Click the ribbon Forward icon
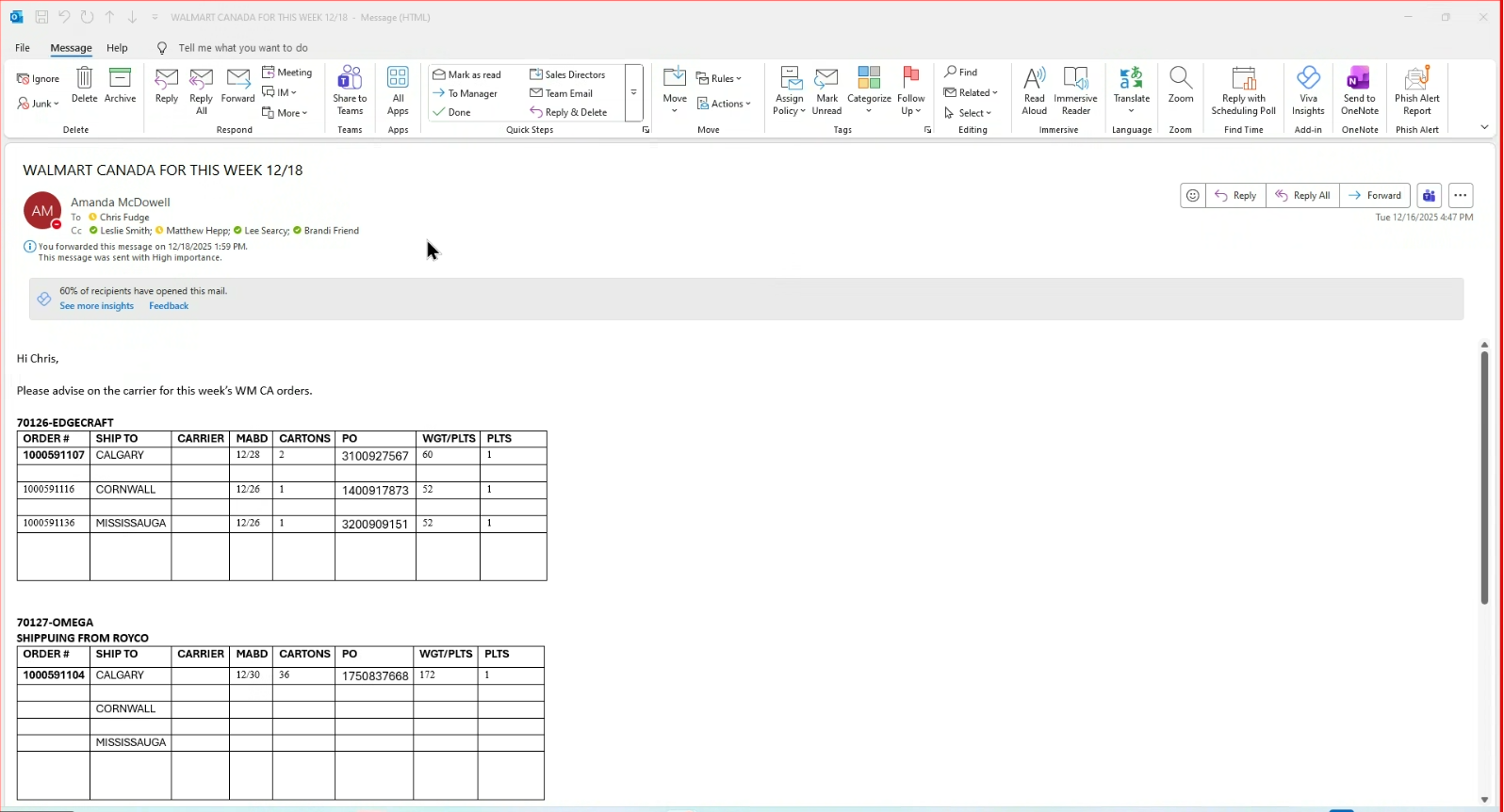 click(x=238, y=85)
